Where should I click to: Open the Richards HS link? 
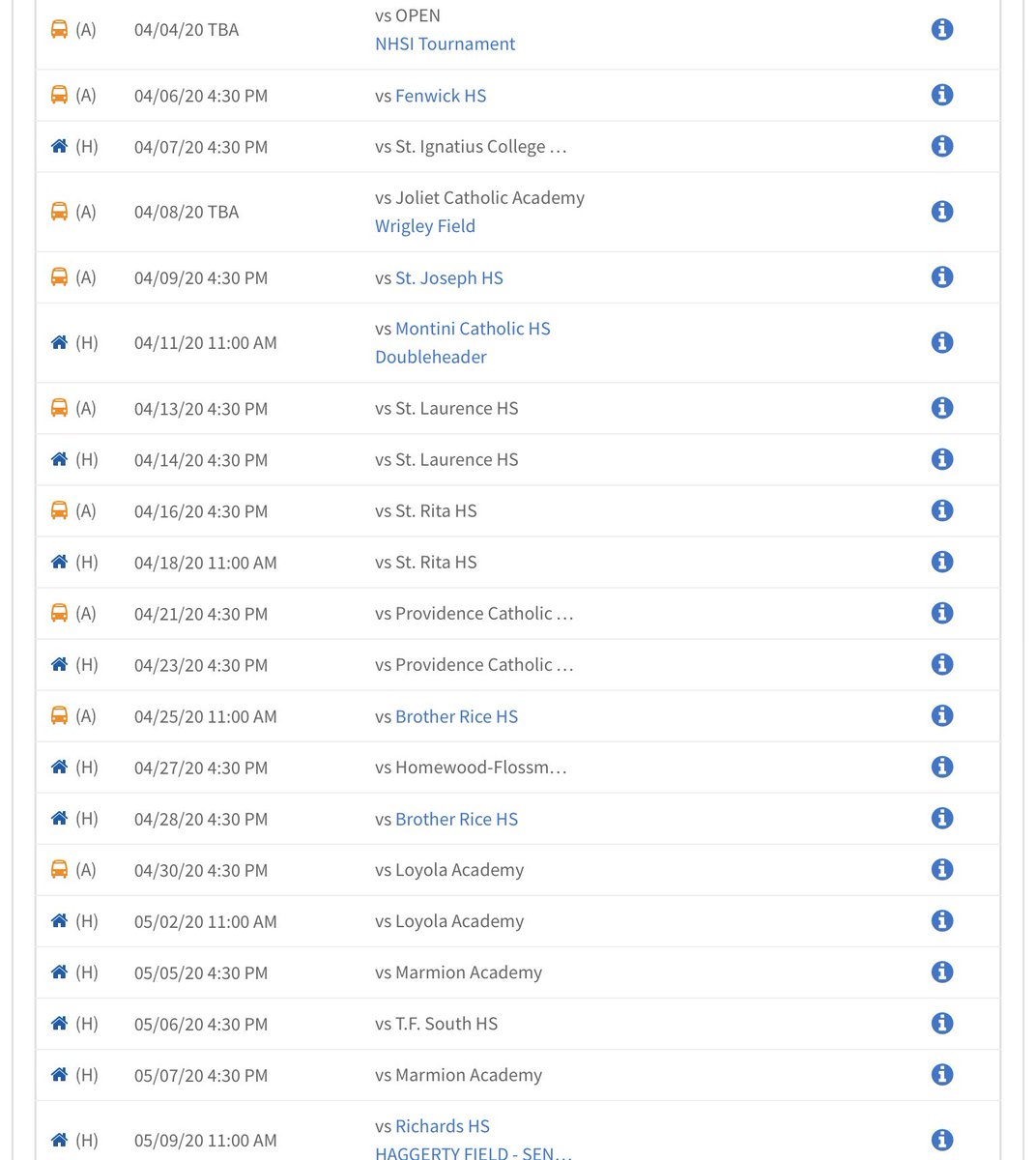tap(443, 1126)
